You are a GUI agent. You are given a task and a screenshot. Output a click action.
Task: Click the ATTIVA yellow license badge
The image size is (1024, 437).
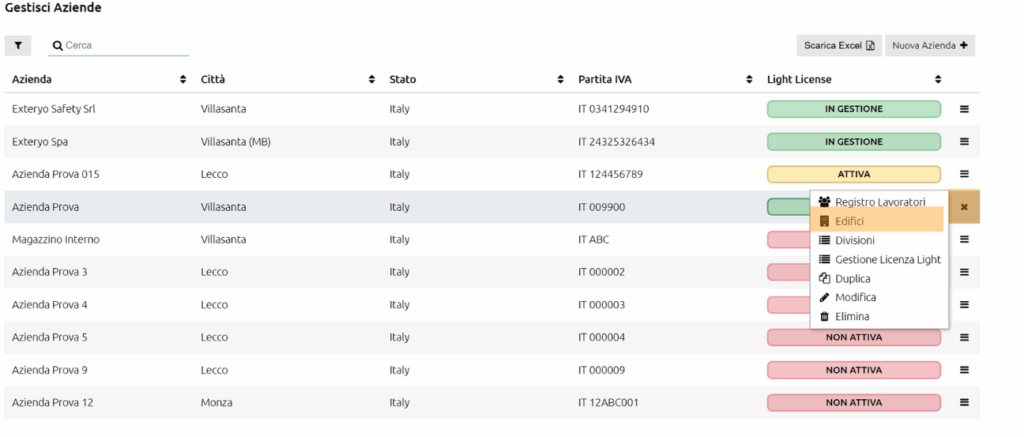[x=854, y=174]
